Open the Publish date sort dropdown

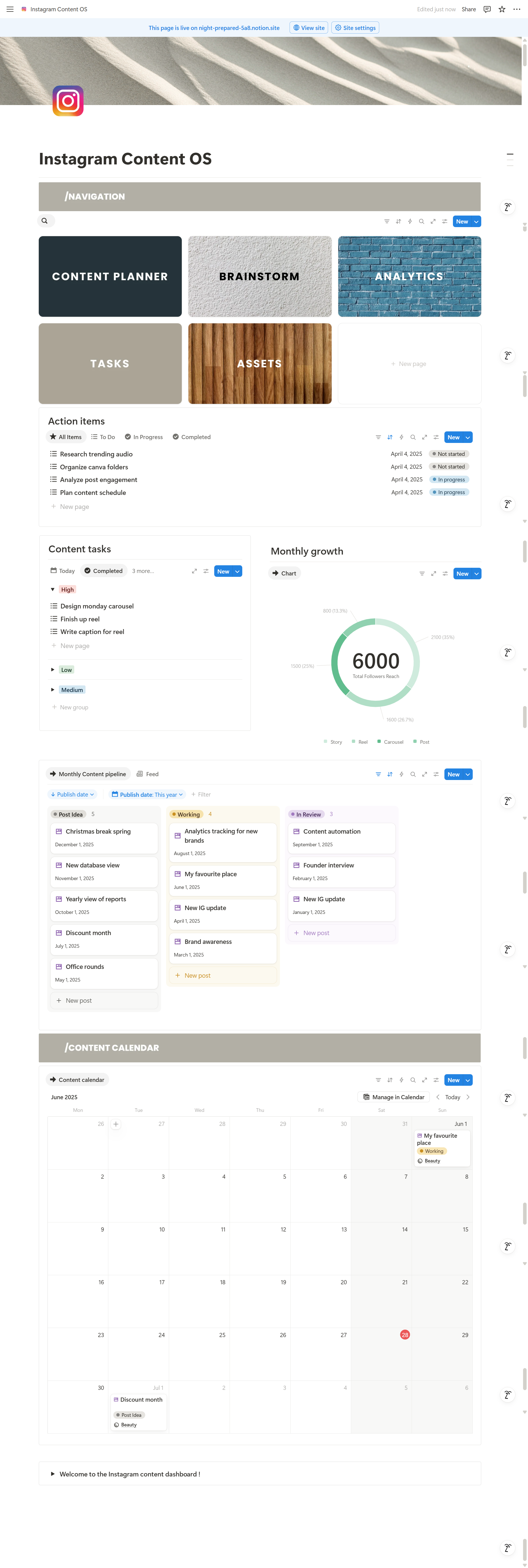click(73, 794)
